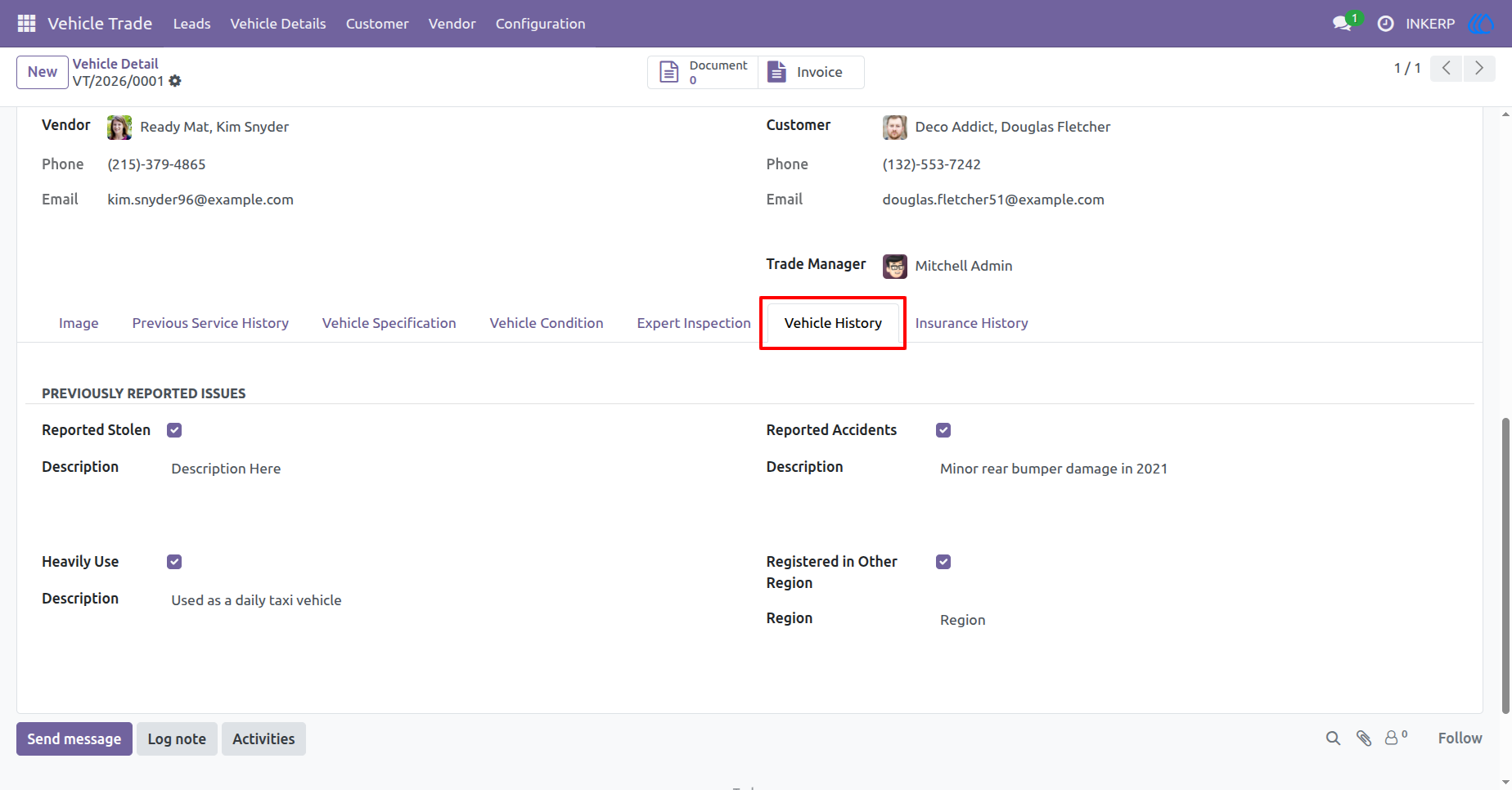Click Send message button

click(74, 738)
